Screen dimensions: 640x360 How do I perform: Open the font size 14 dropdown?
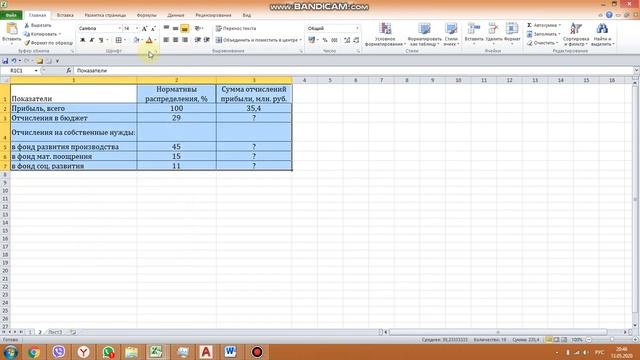pyautogui.click(x=137, y=29)
